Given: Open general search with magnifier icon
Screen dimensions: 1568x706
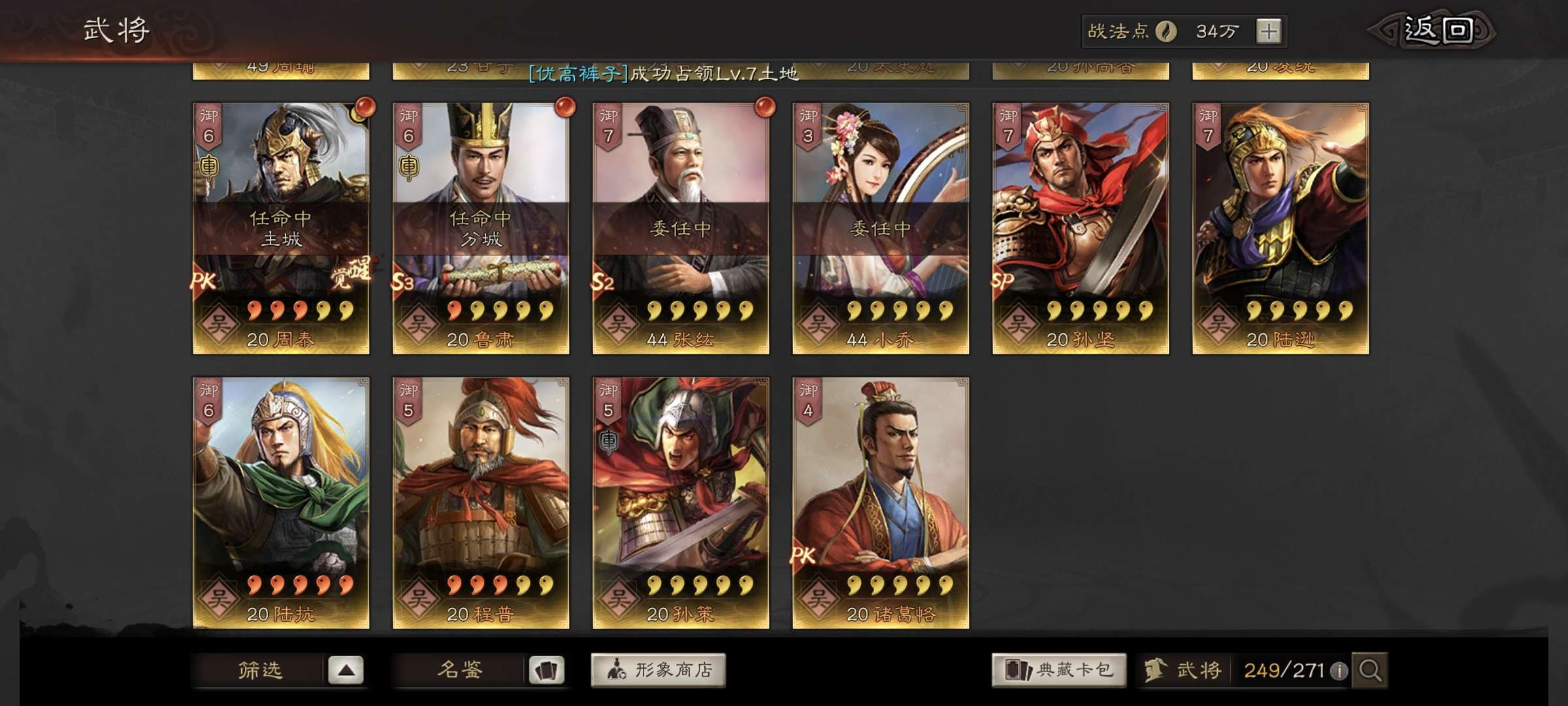Looking at the screenshot, I should point(1370,670).
